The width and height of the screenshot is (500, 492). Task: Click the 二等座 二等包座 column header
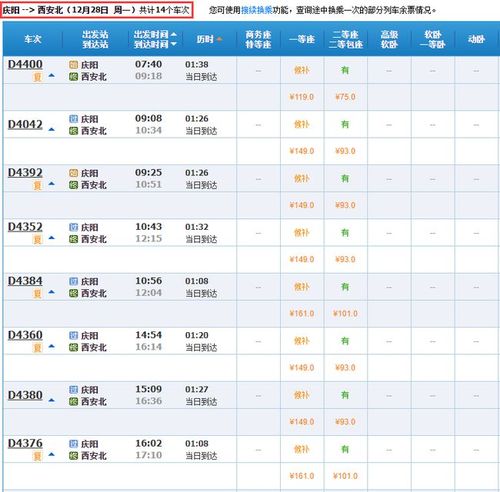(346, 39)
